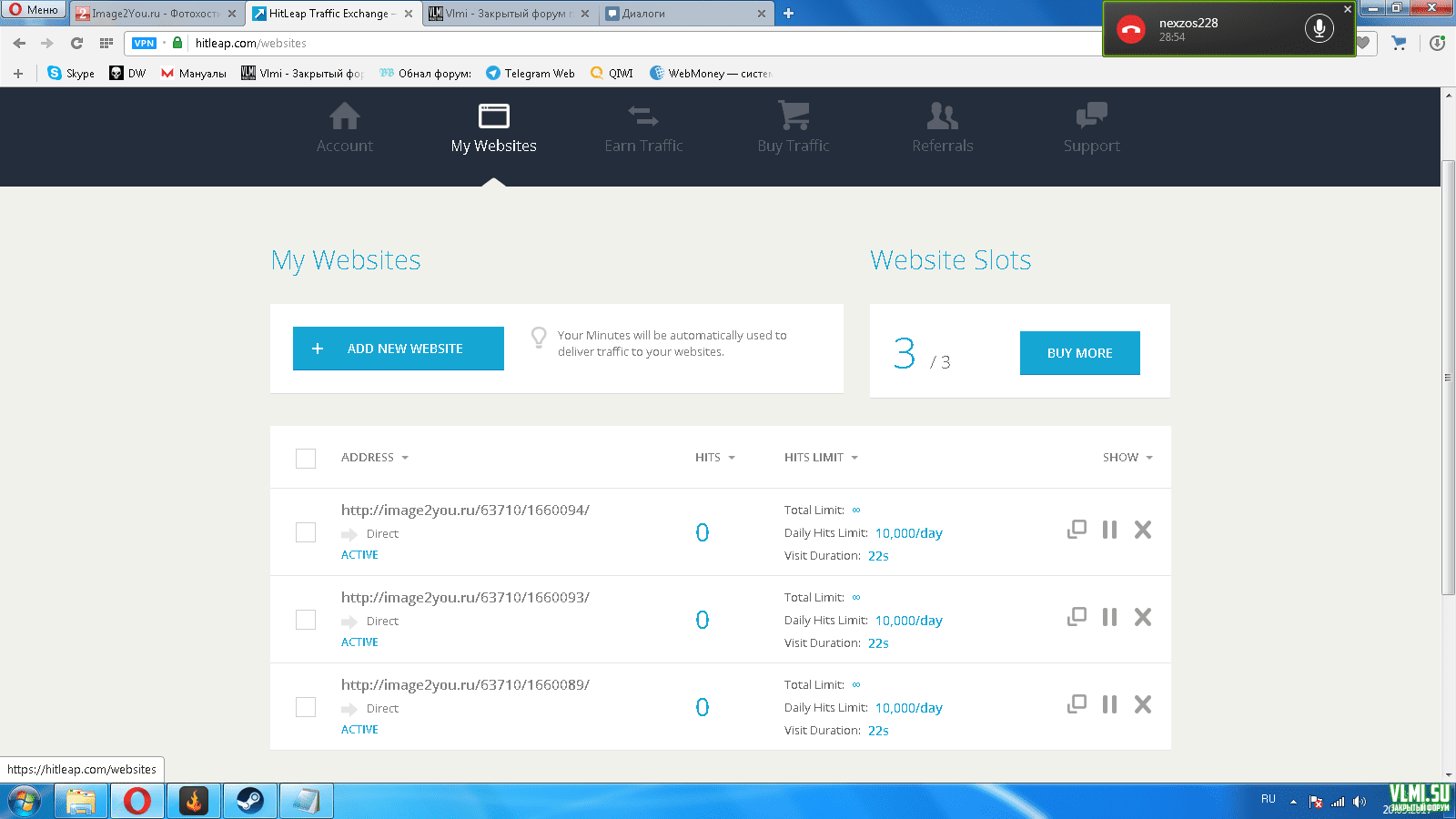Delete the 1660093 website with X

(1143, 617)
